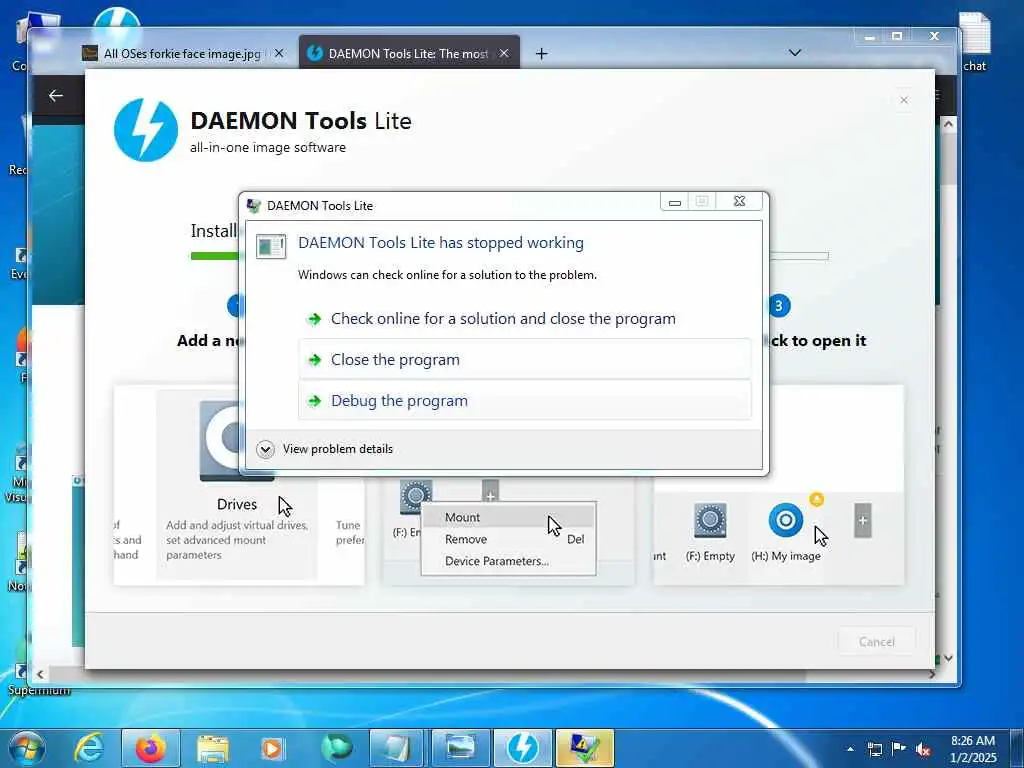1024x768 pixels.
Task: Click the Drives label
Action: [237, 504]
